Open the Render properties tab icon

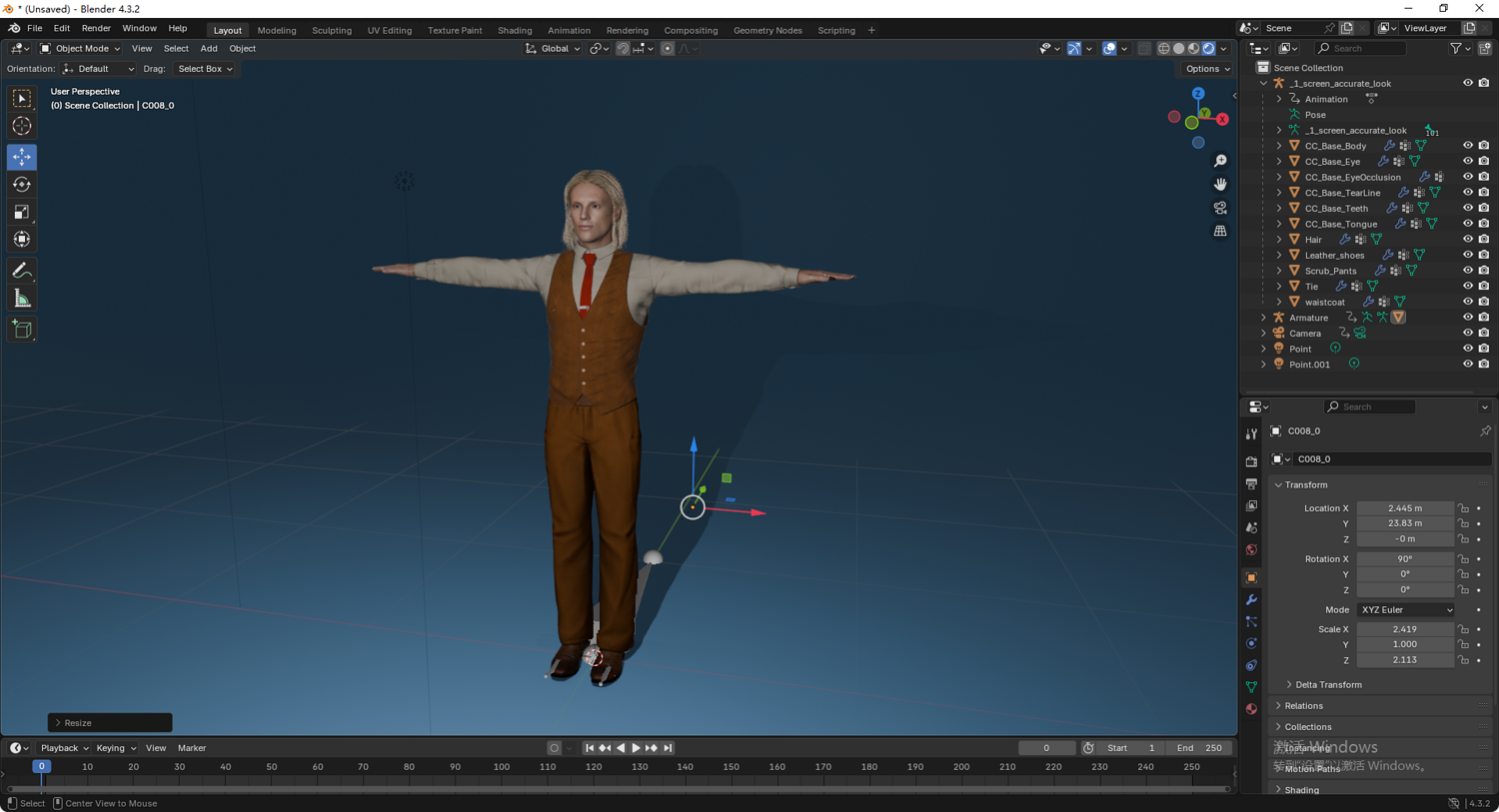click(1251, 461)
